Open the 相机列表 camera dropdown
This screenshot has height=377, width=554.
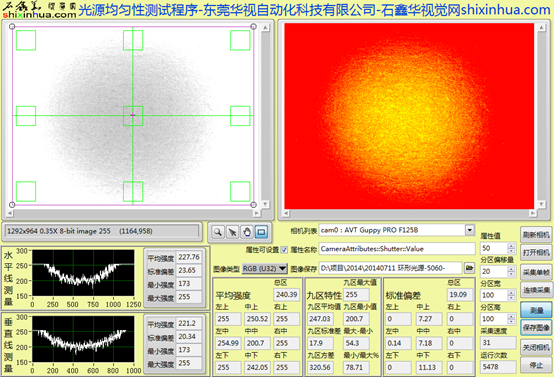[470, 230]
